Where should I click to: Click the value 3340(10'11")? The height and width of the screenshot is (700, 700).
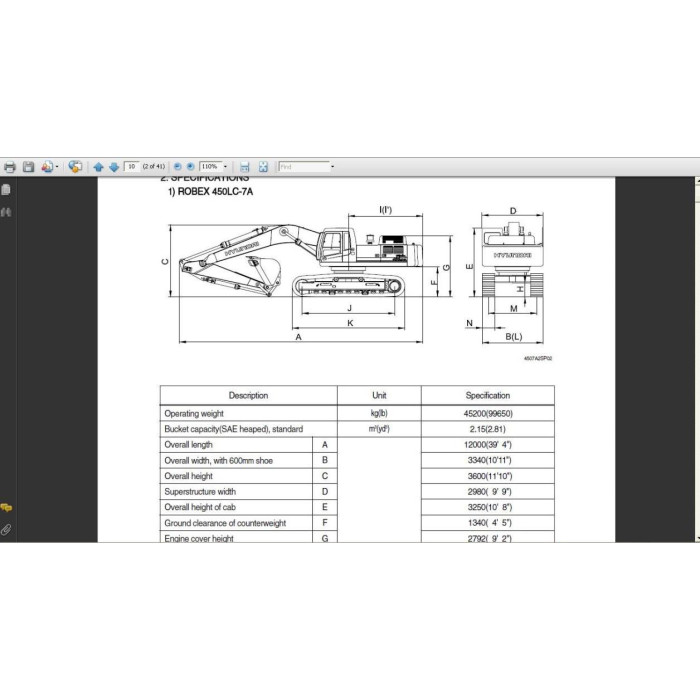point(489,460)
